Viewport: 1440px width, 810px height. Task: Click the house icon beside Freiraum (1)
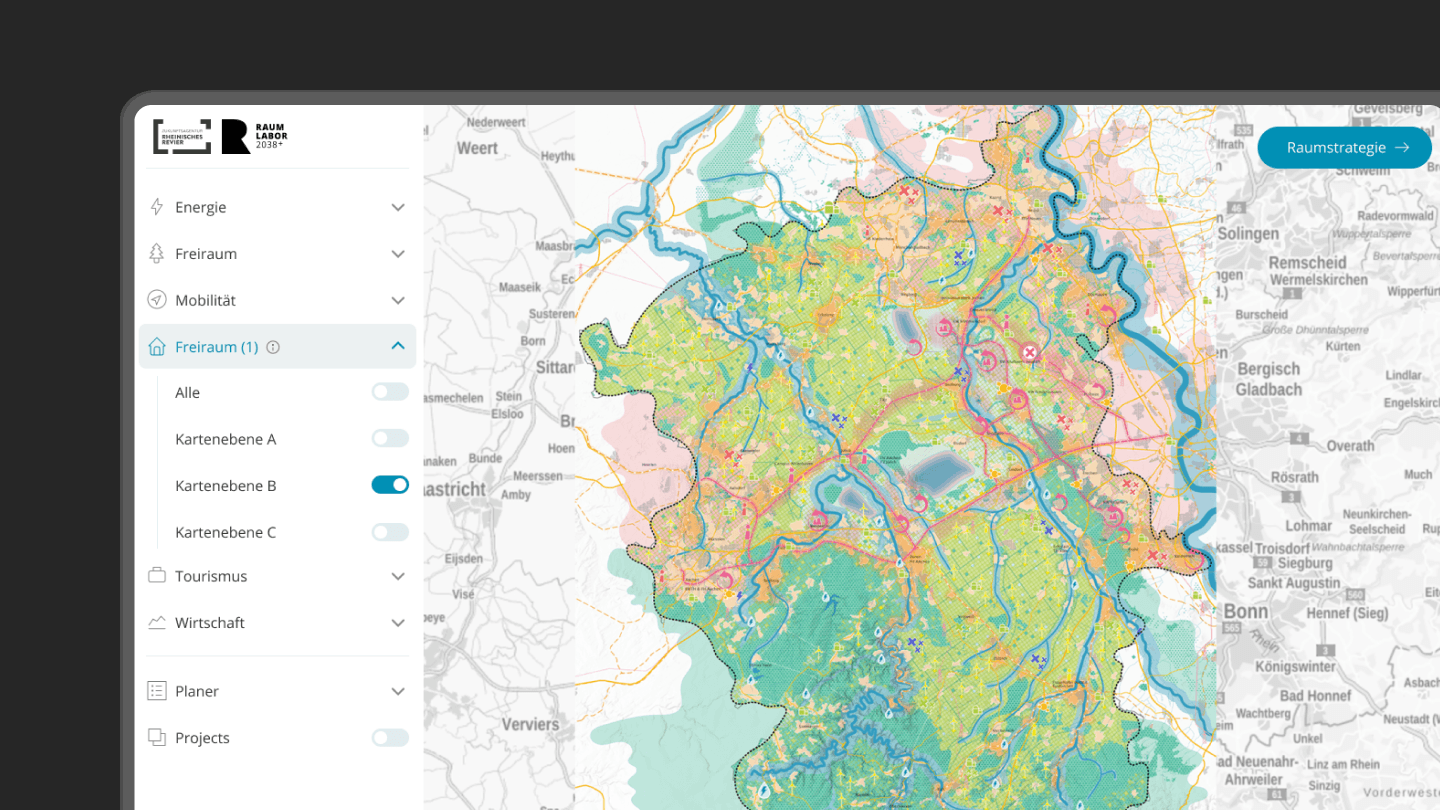click(157, 347)
